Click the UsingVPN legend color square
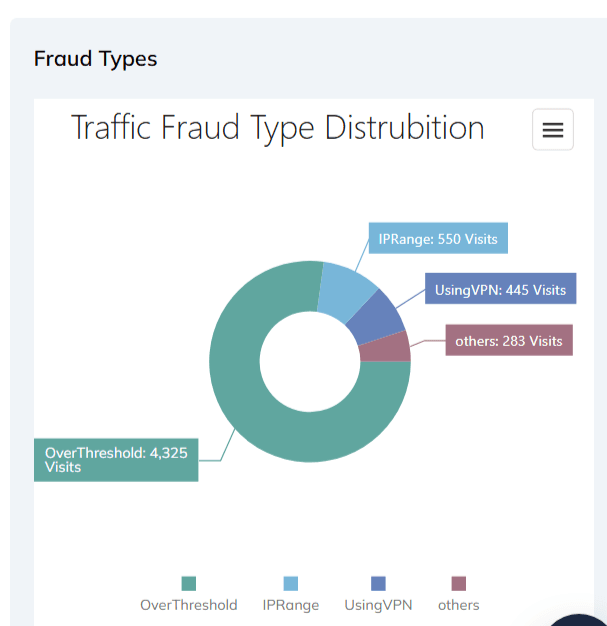Image resolution: width=607 pixels, height=626 pixels. point(378,584)
